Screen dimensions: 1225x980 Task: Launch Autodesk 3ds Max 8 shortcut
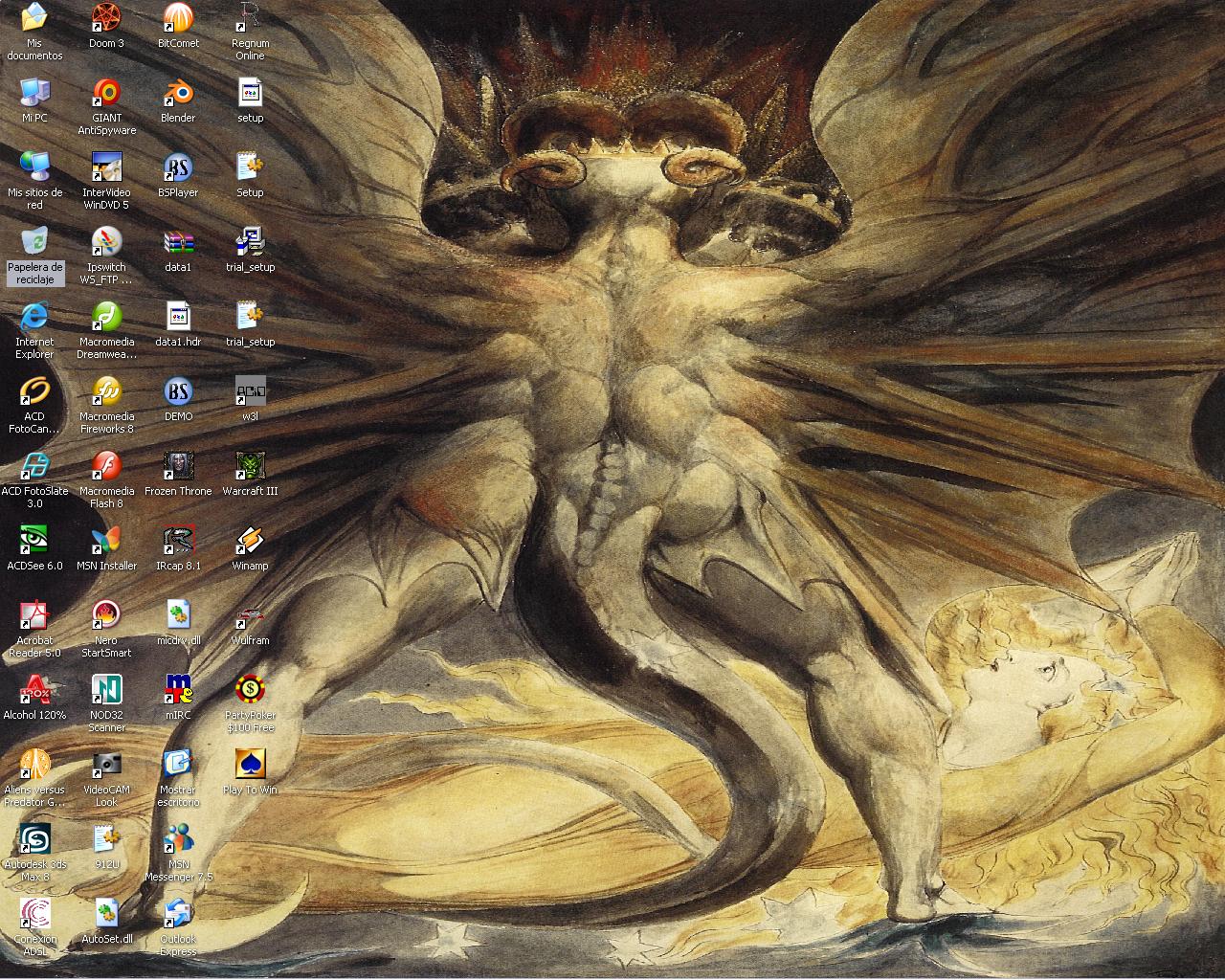click(34, 838)
